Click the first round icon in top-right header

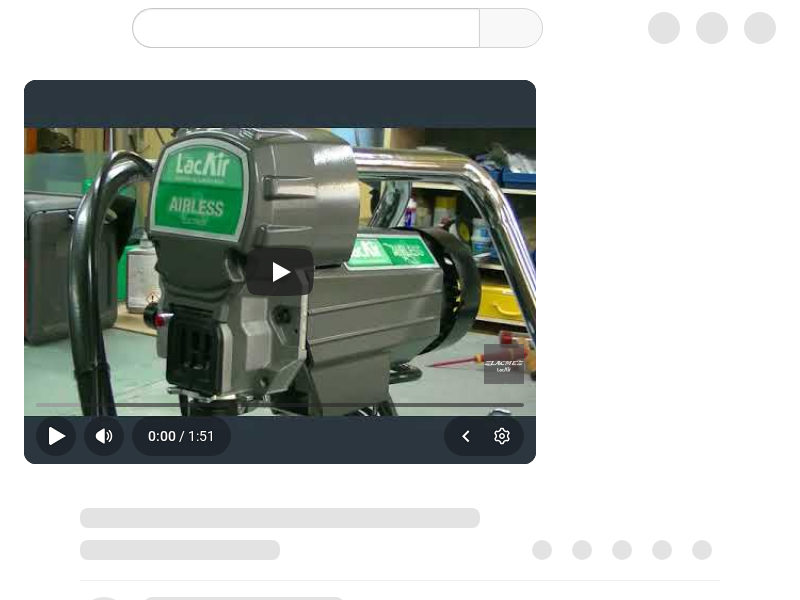[x=664, y=28]
